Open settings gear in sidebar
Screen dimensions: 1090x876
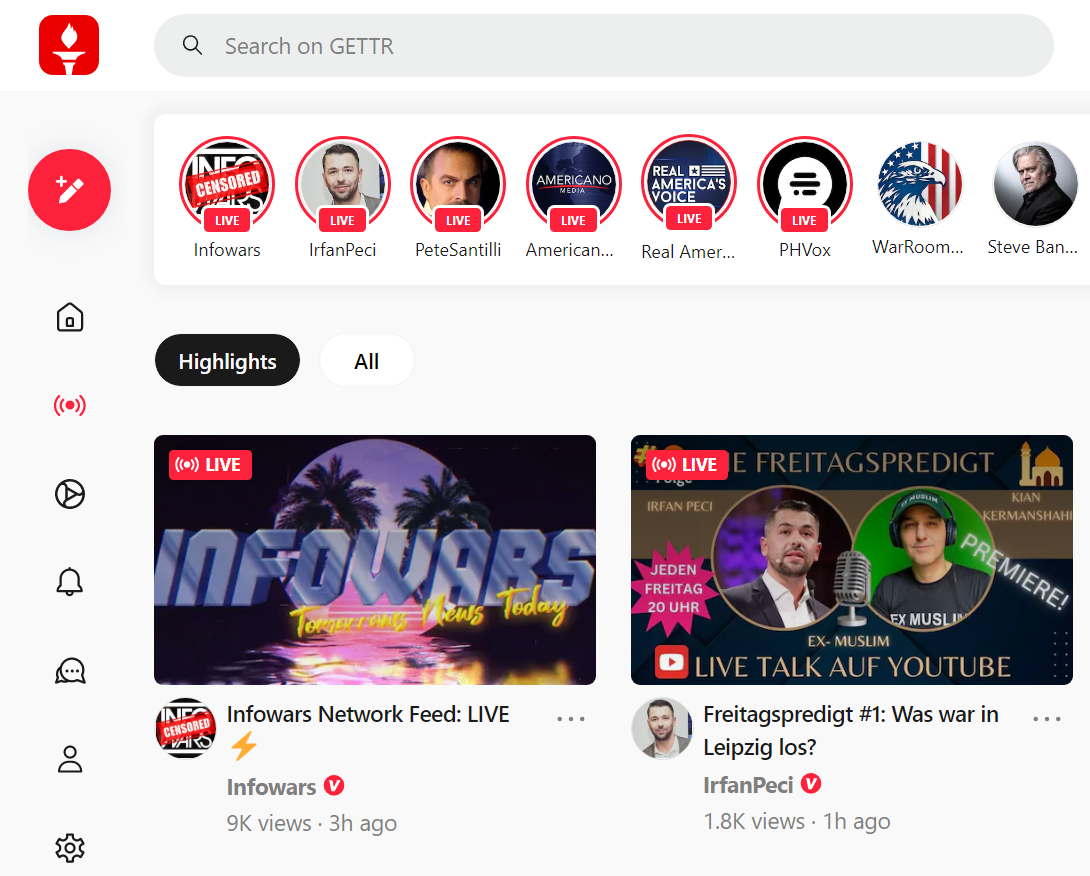(70, 847)
